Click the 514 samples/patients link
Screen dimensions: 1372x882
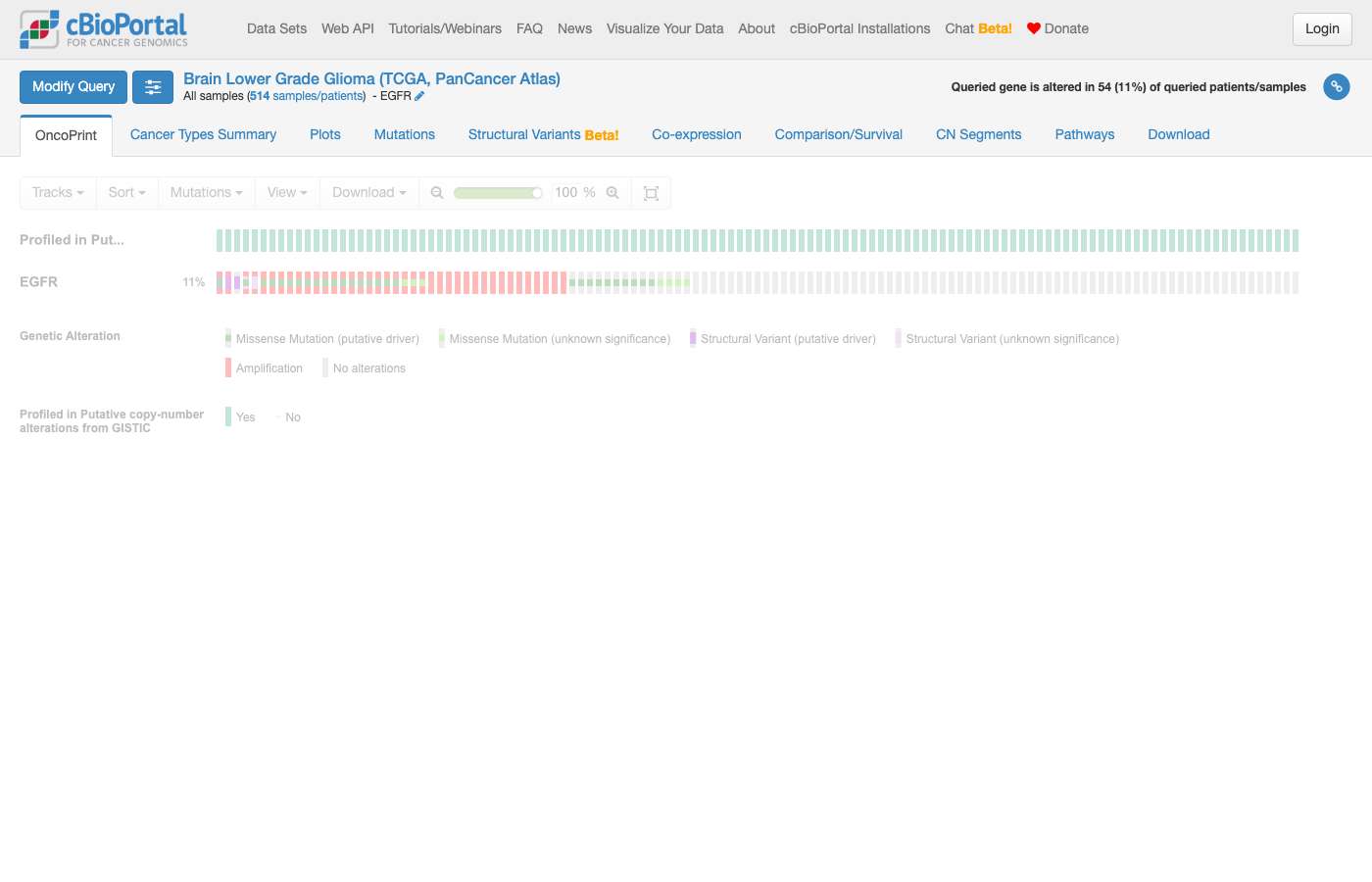coord(307,96)
